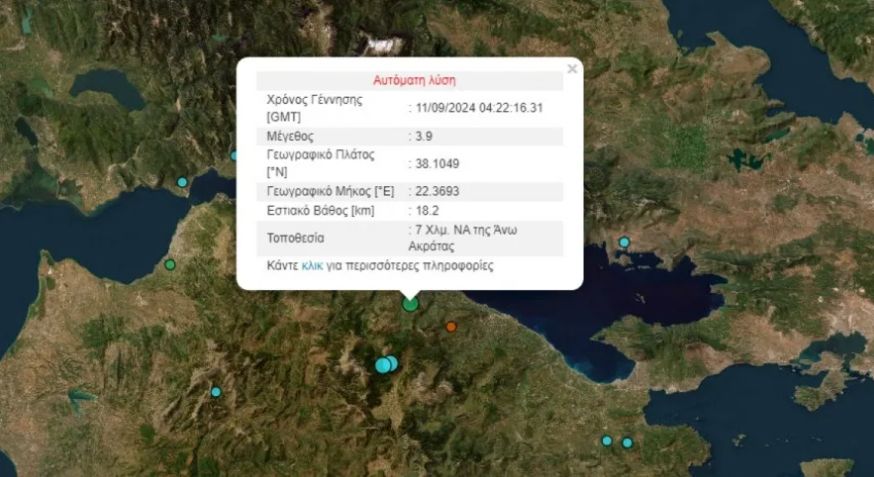Select the left cyan marker of the southeastern pair
The image size is (874, 477).
[x=606, y=441]
